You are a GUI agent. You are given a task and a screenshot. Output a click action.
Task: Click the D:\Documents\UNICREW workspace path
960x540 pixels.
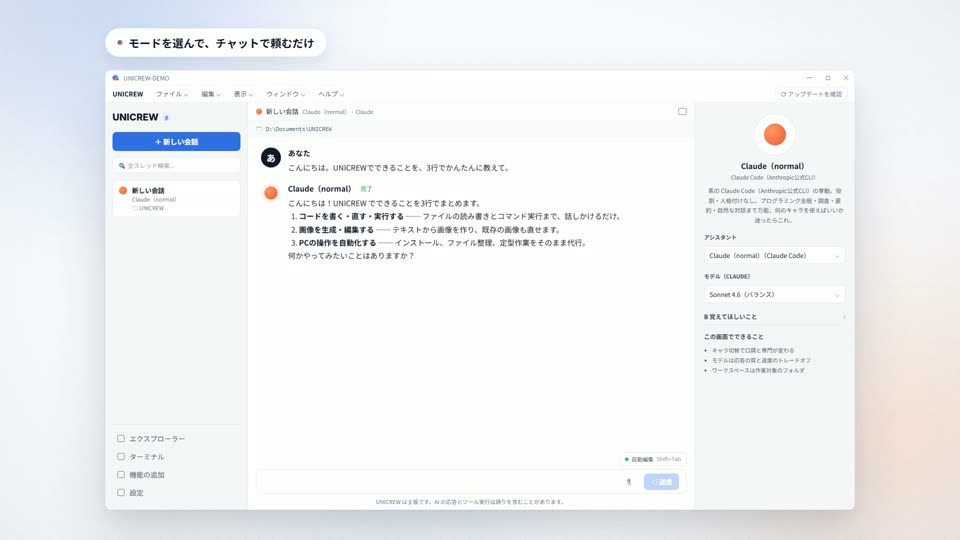[x=299, y=129]
